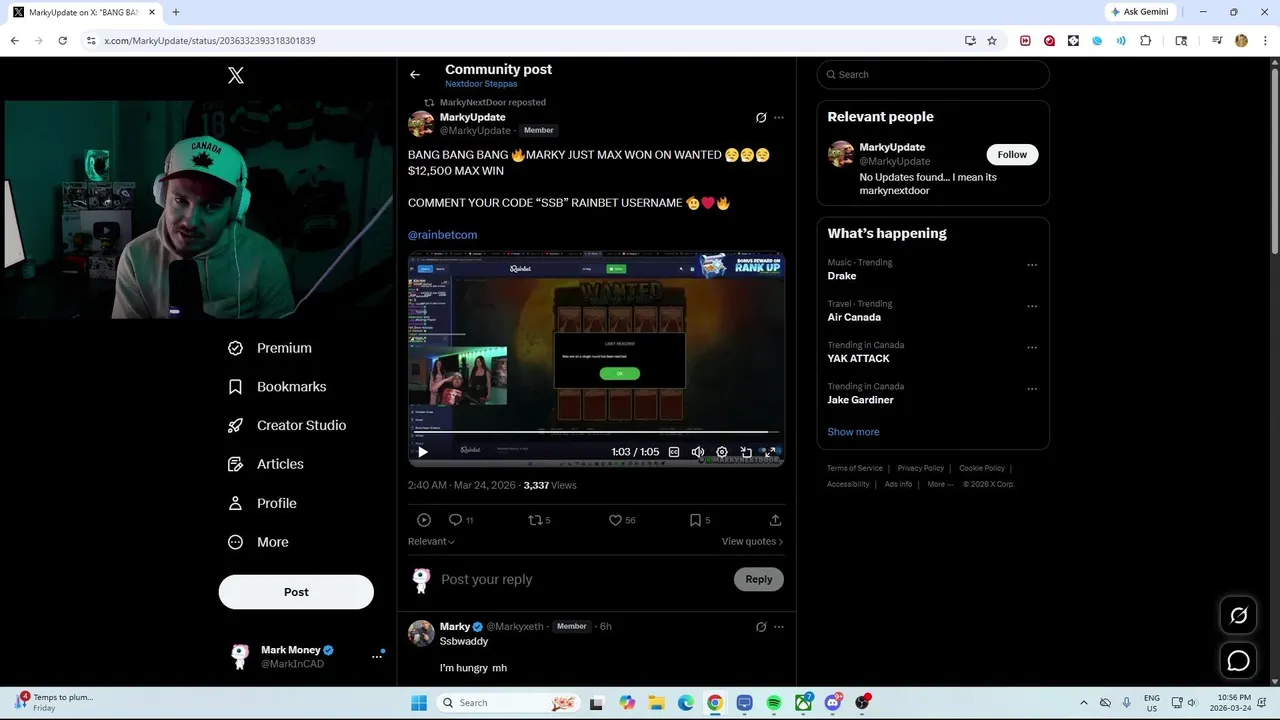Go back using the Community post arrow
The width and height of the screenshot is (1280, 720).
pyautogui.click(x=415, y=74)
